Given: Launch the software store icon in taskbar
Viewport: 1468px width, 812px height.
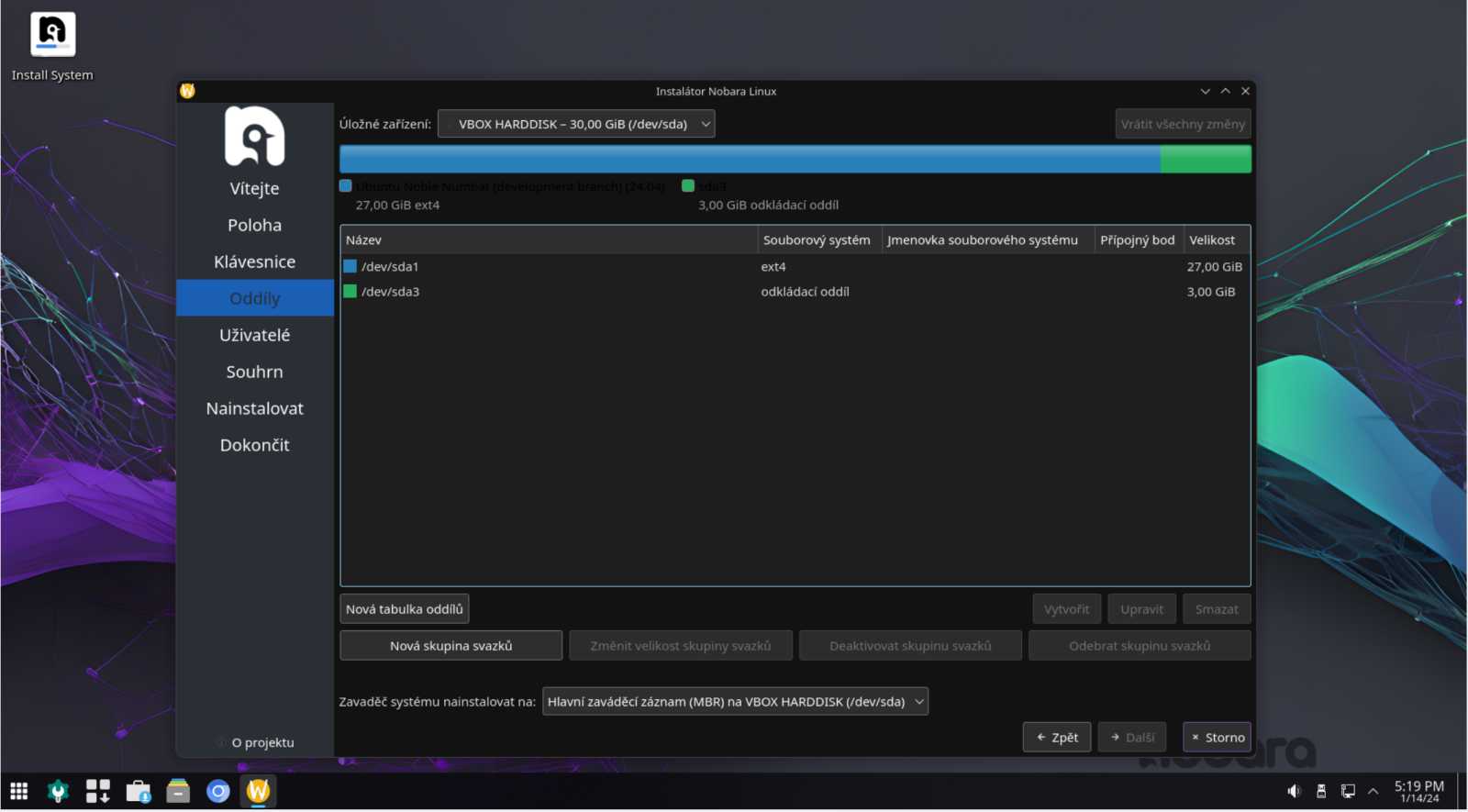Looking at the screenshot, I should 139,791.
